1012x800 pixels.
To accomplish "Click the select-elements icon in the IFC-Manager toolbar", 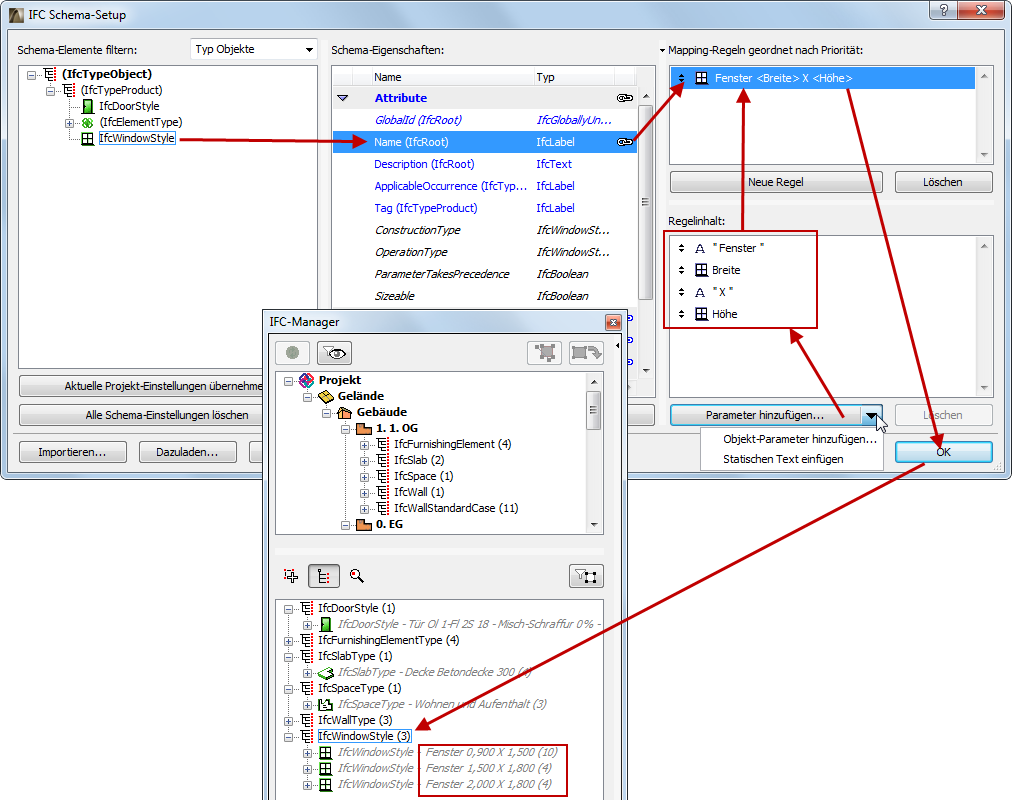I will 545,352.
